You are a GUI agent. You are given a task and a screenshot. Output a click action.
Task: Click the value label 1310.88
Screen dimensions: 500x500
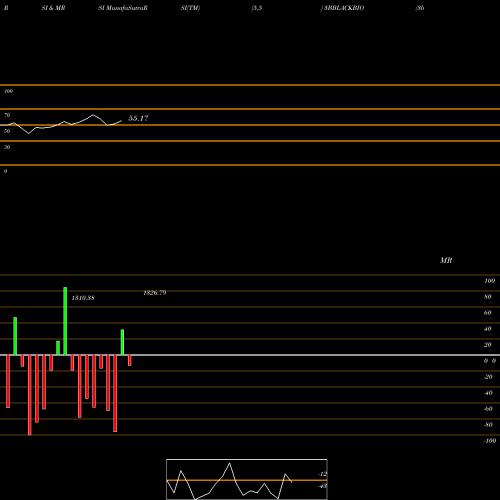click(83, 298)
